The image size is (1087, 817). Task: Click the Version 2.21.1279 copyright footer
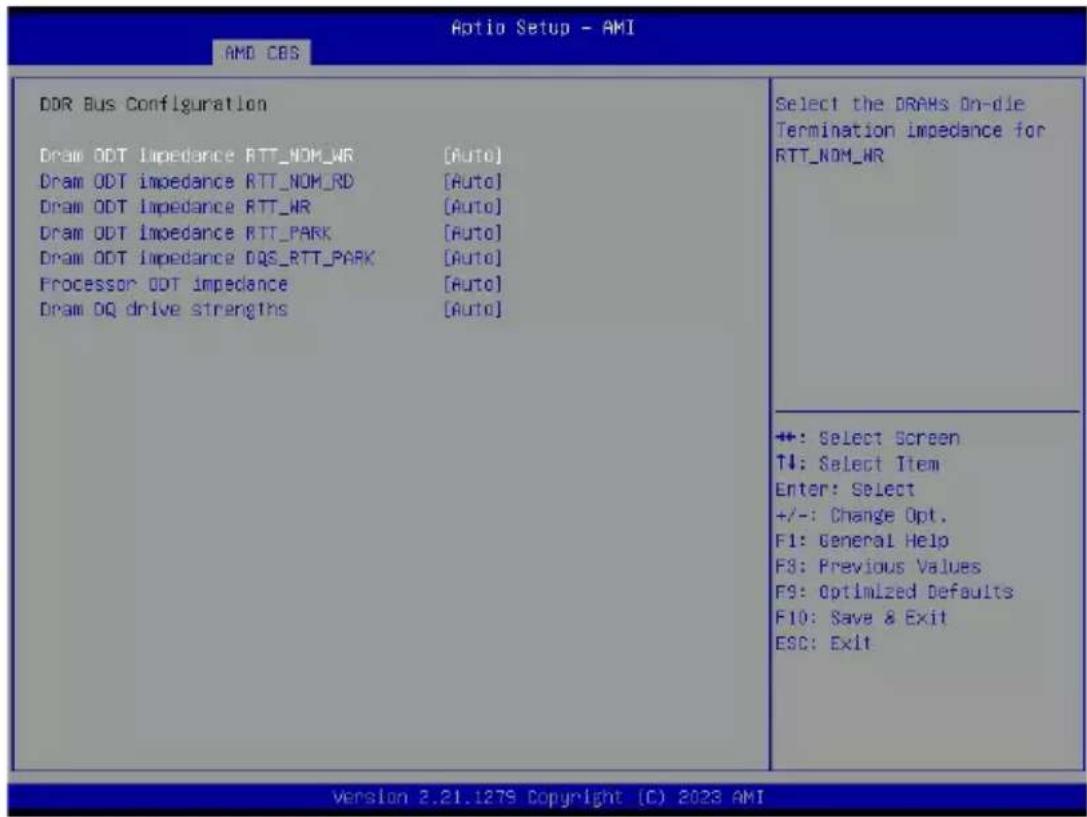[548, 797]
